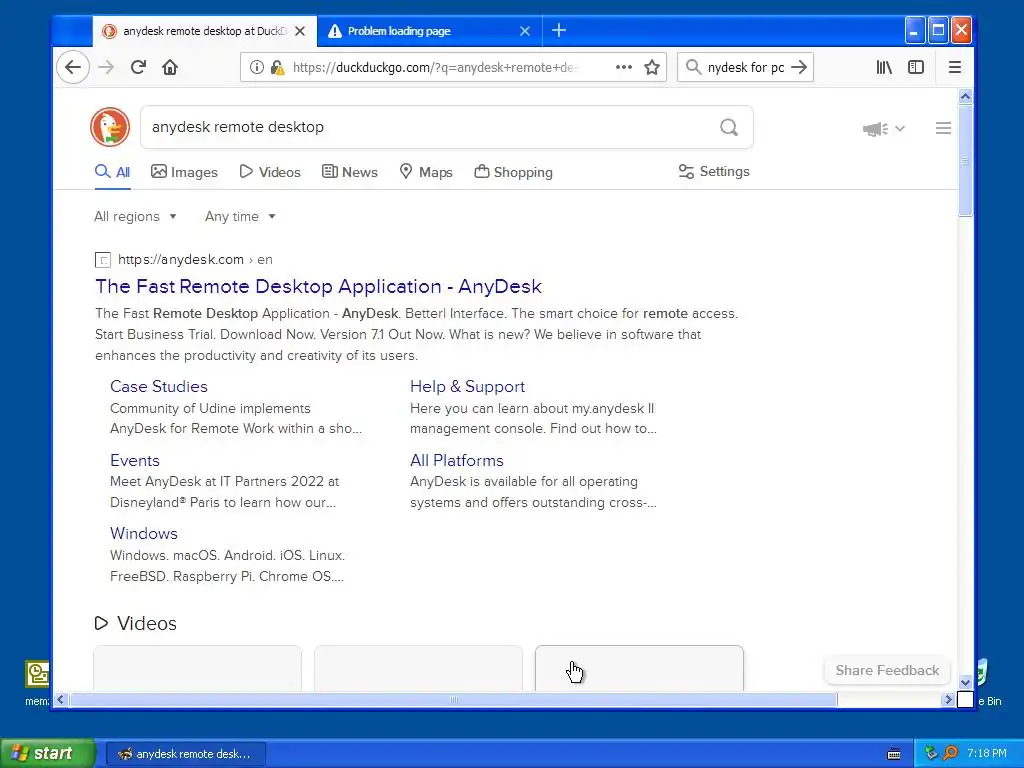Select the Maps search tab

[x=426, y=172]
